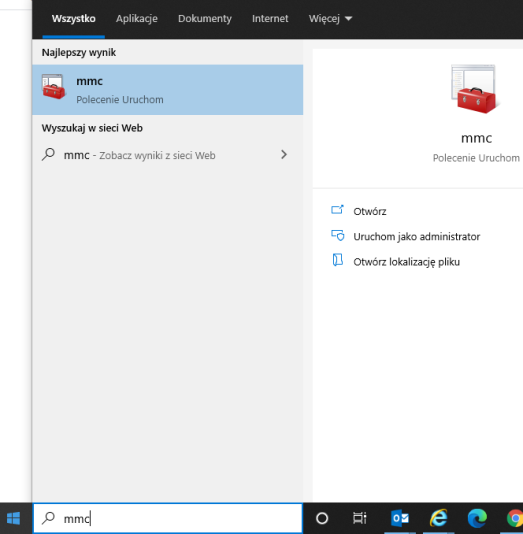Launch Microsoft Edge from the taskbar
The height and width of the screenshot is (534, 523).
tap(477, 518)
